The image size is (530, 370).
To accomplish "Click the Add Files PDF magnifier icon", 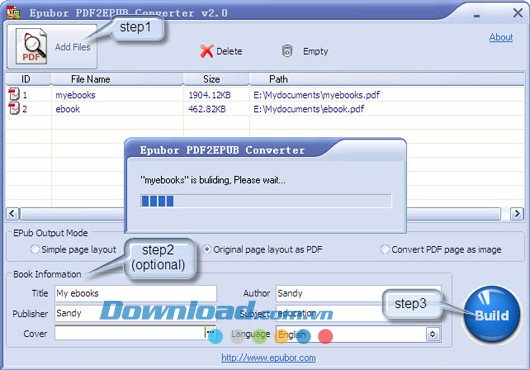I will pos(31,46).
